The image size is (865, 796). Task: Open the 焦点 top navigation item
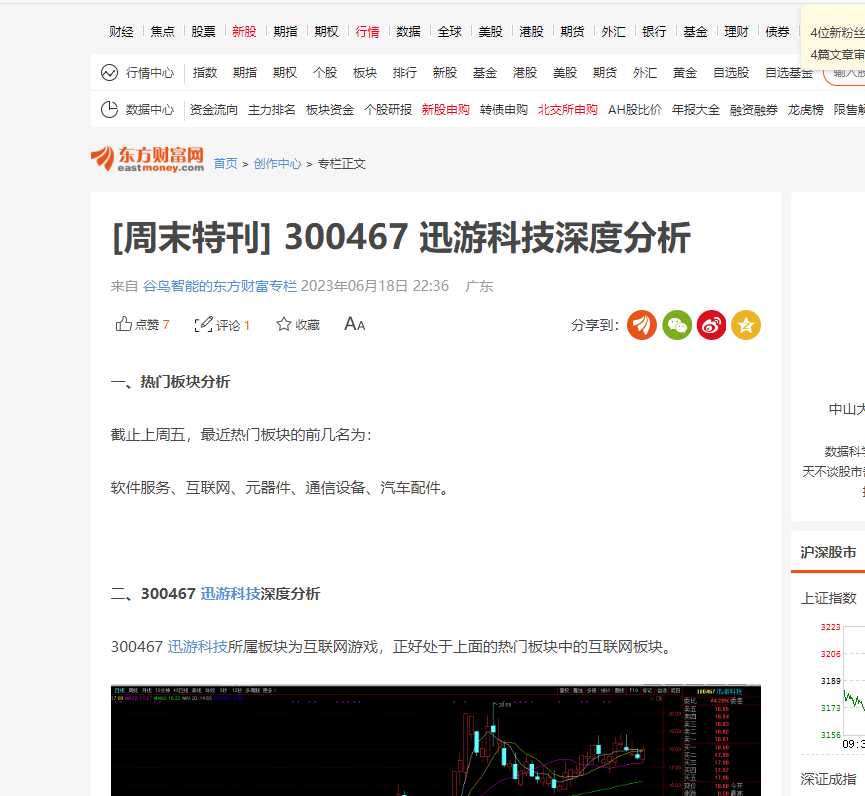tap(162, 31)
